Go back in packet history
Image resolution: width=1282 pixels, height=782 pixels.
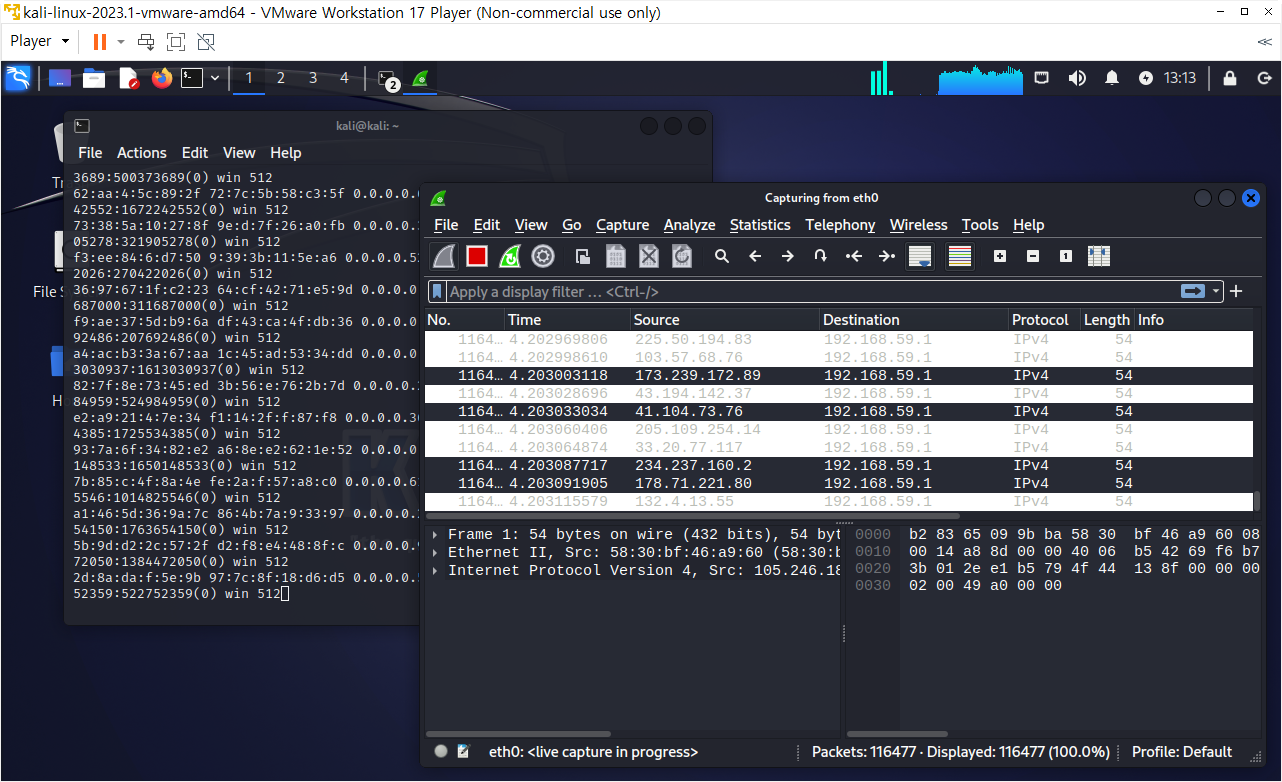pos(755,256)
